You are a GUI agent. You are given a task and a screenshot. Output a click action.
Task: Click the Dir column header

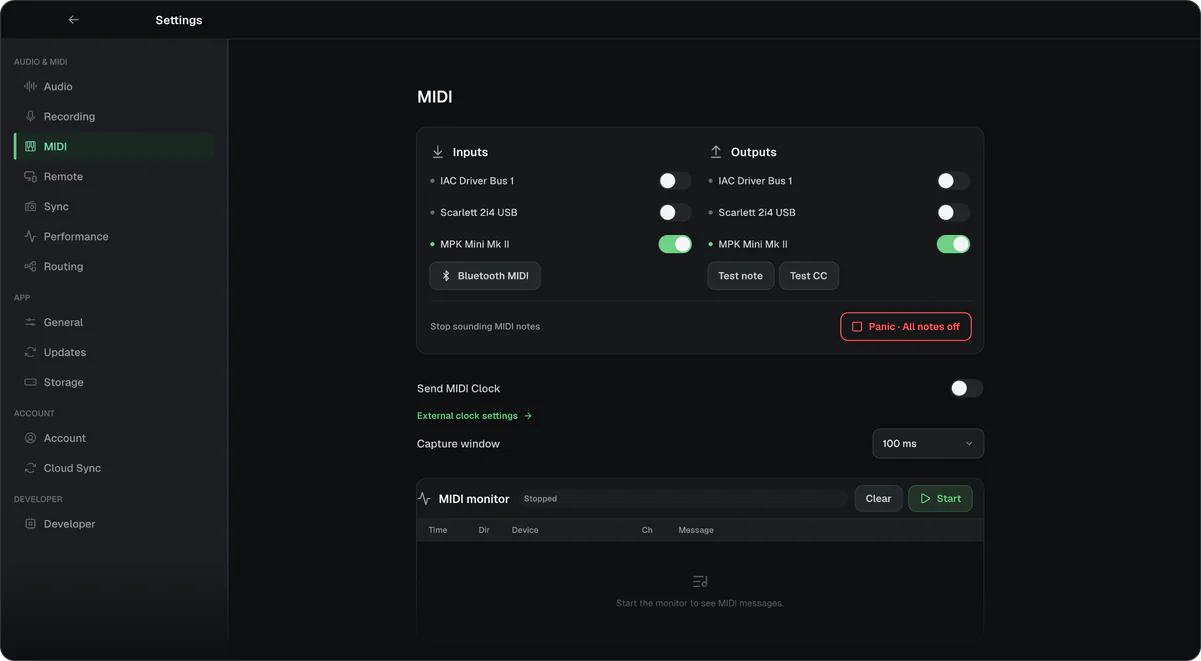(484, 531)
